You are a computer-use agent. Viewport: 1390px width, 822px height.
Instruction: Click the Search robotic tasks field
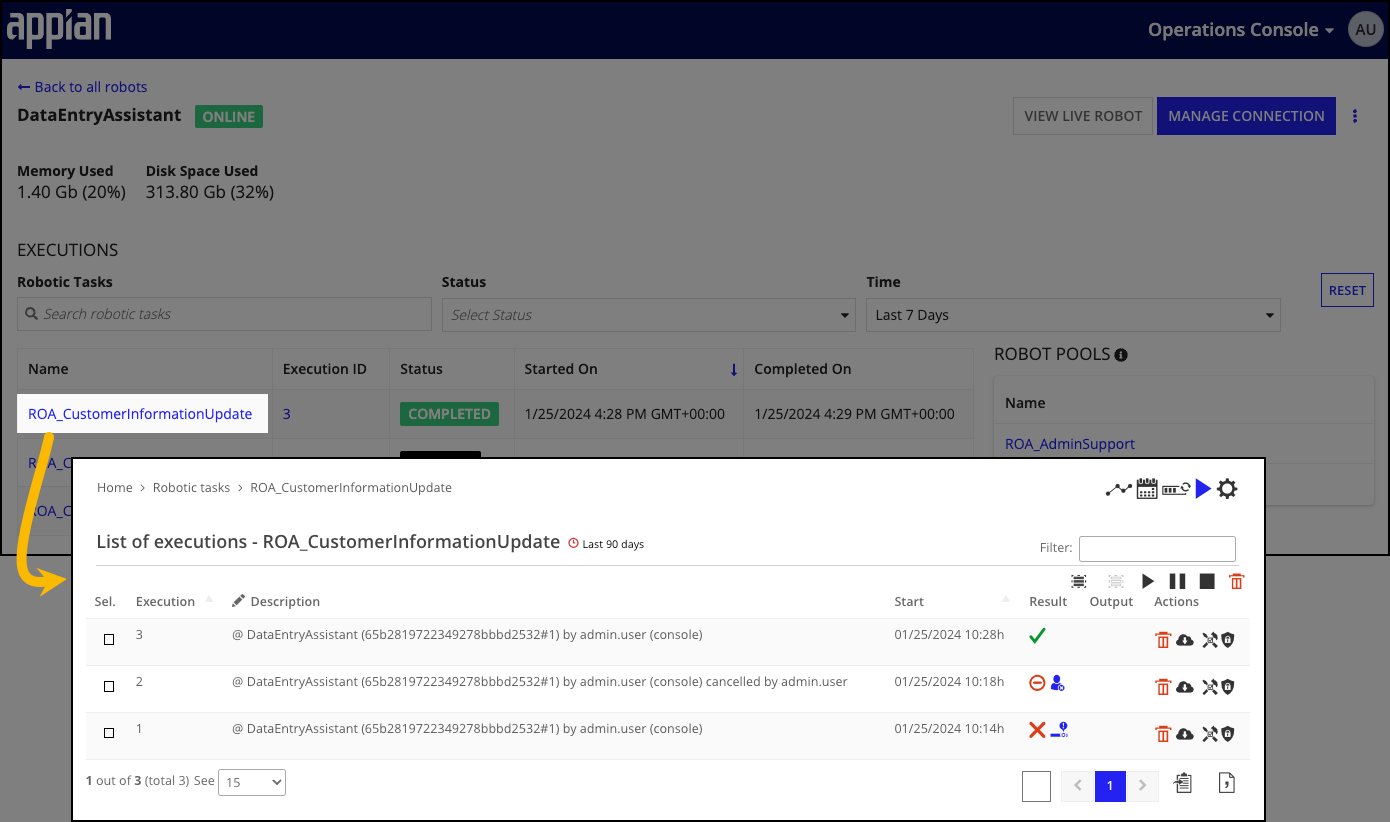pos(224,314)
